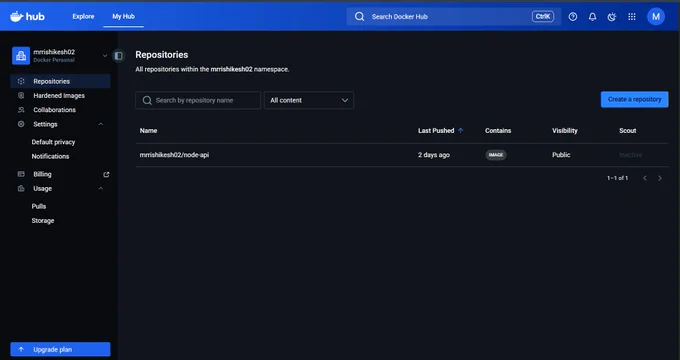Sort by the Last Pushed column header
680x360 pixels.
[436, 131]
